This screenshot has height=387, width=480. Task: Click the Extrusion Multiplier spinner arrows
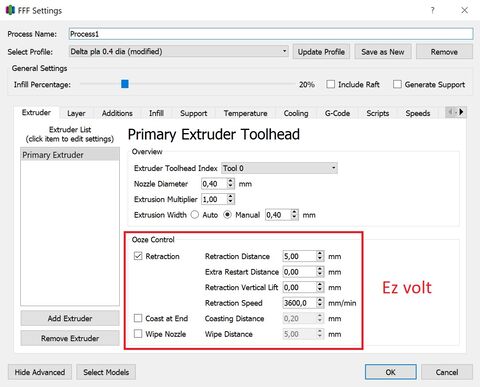[230, 199]
